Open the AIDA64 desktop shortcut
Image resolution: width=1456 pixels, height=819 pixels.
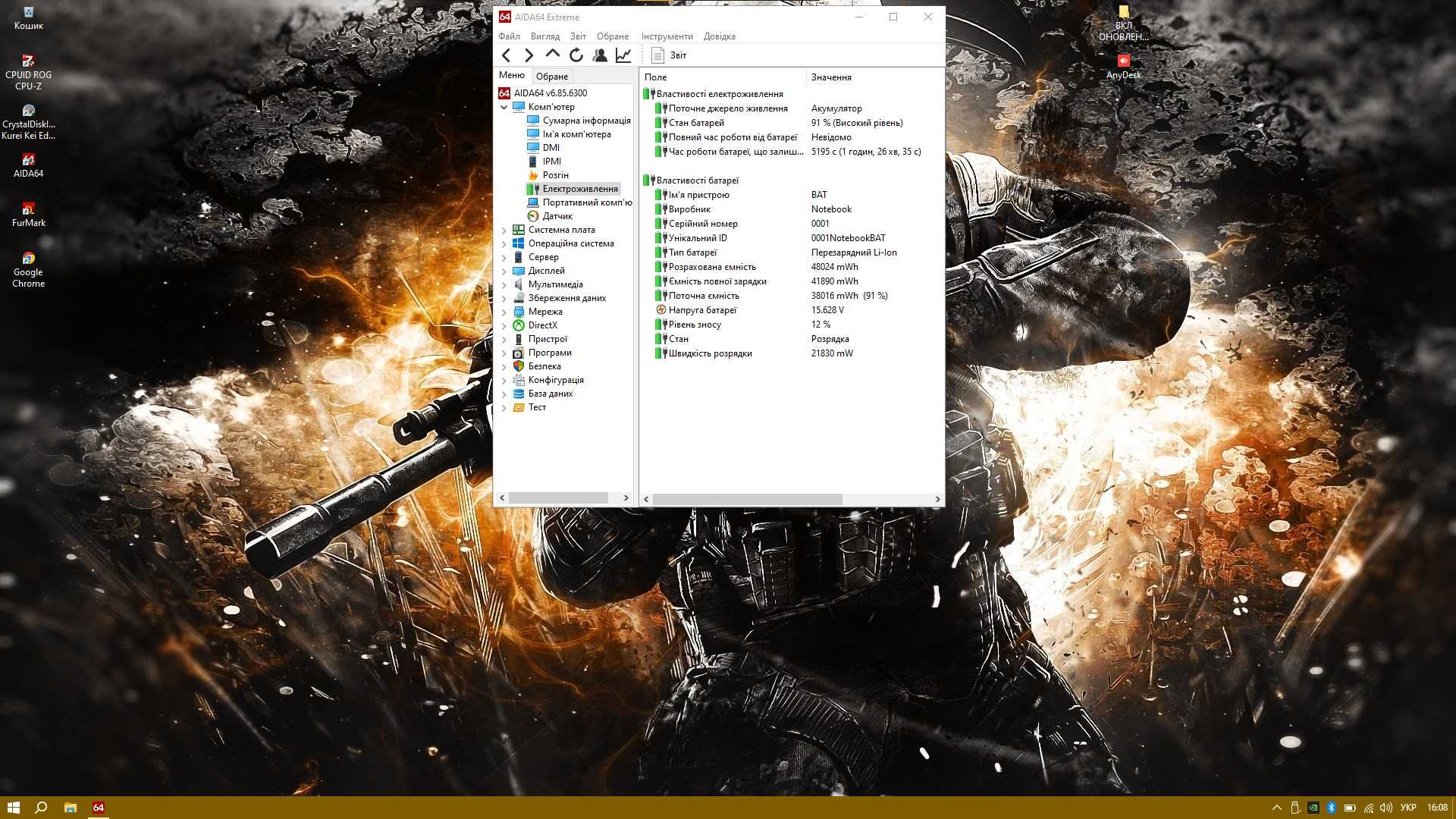(28, 165)
